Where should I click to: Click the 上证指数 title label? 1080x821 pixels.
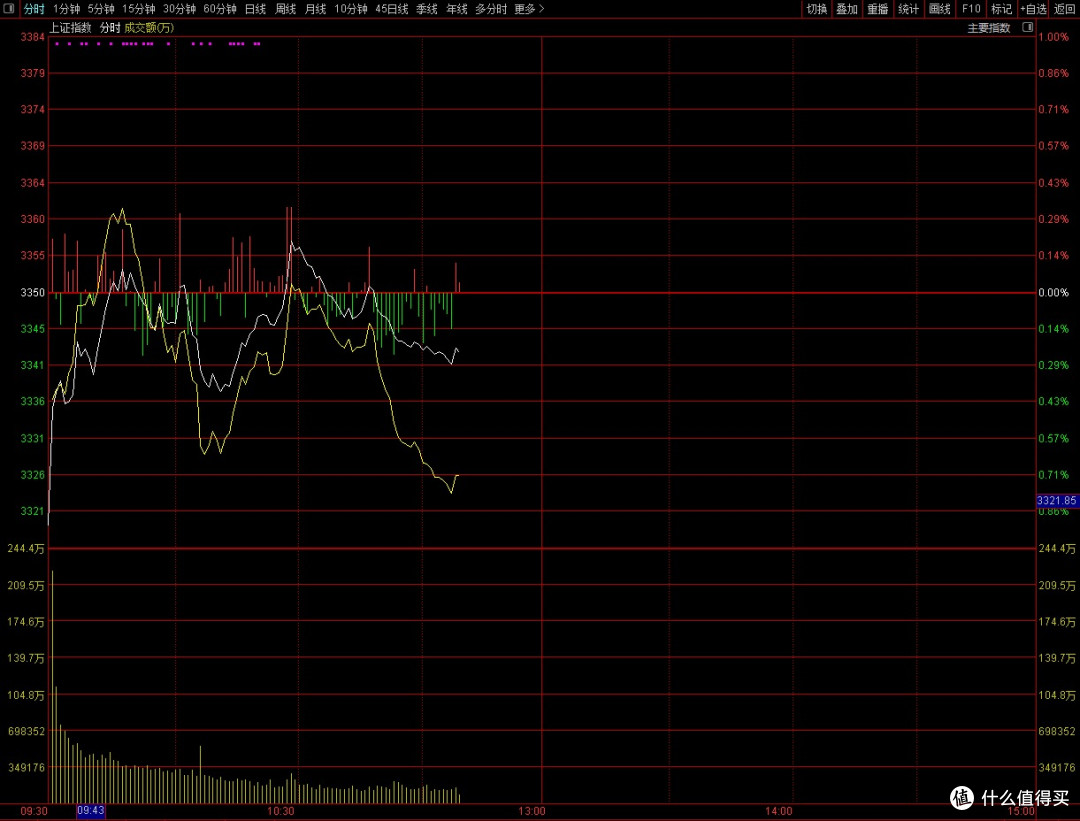coord(70,28)
